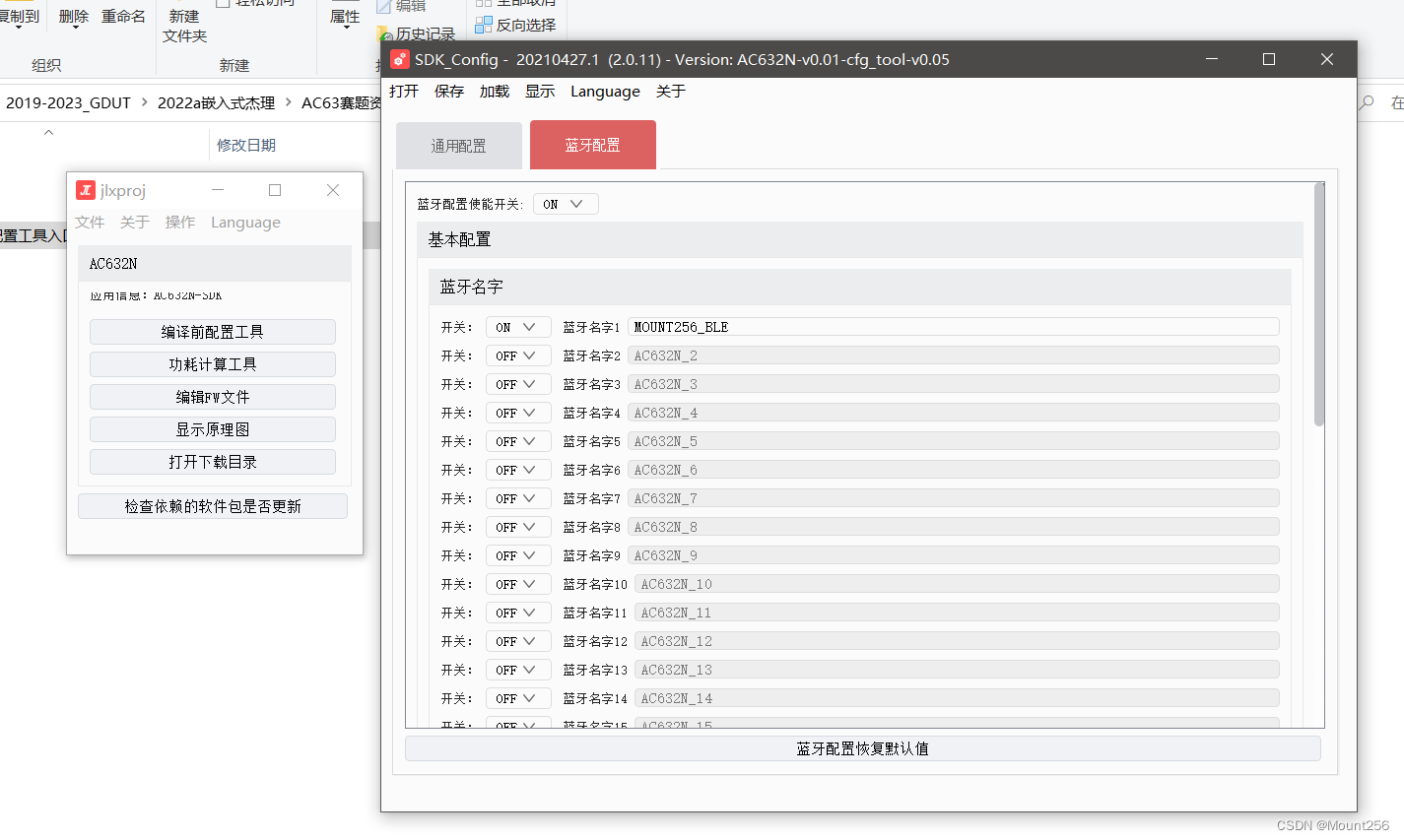Click 蓝牙配置恢复默认值 button
The image size is (1404, 840).
pos(862,748)
